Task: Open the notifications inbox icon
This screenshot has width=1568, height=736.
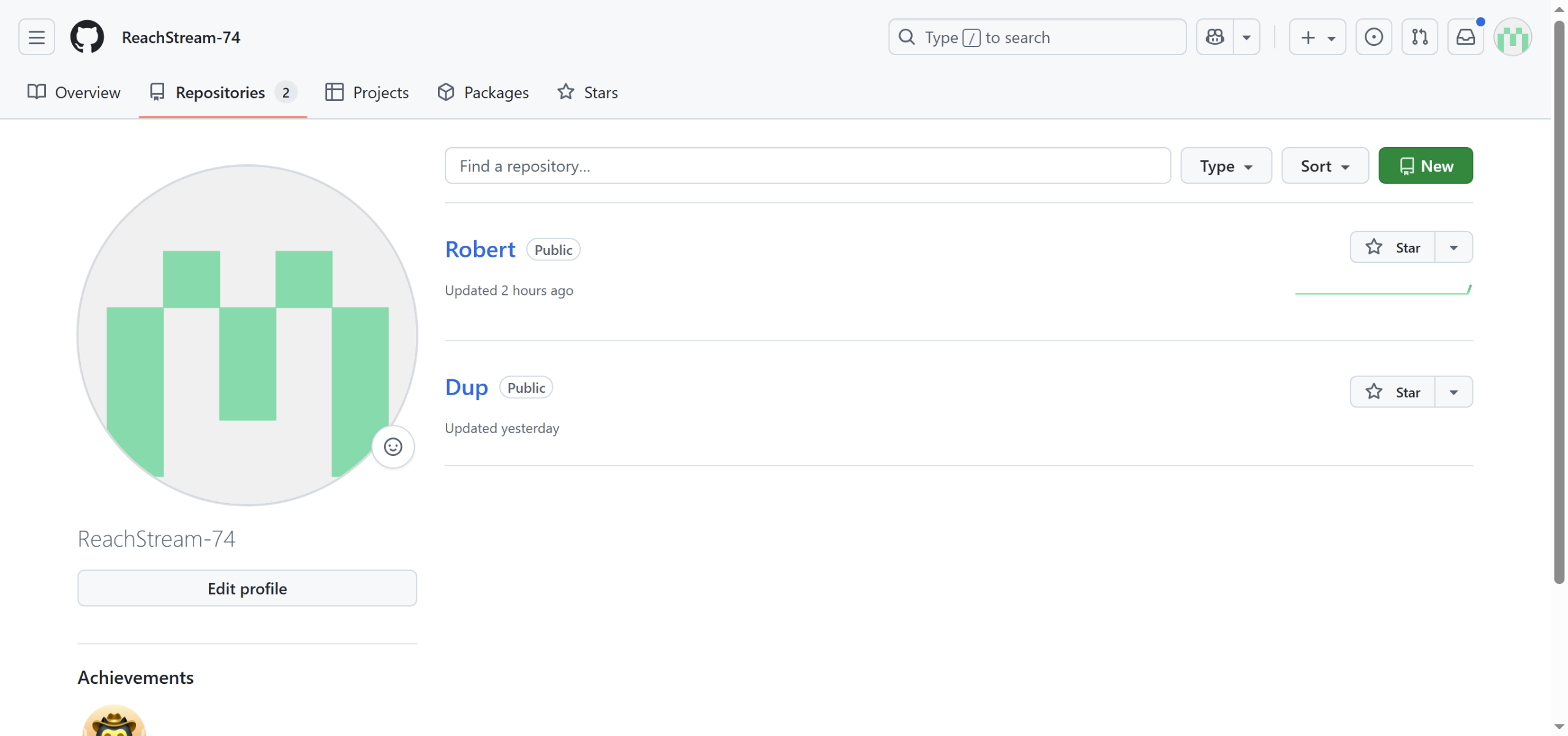Action: tap(1465, 37)
